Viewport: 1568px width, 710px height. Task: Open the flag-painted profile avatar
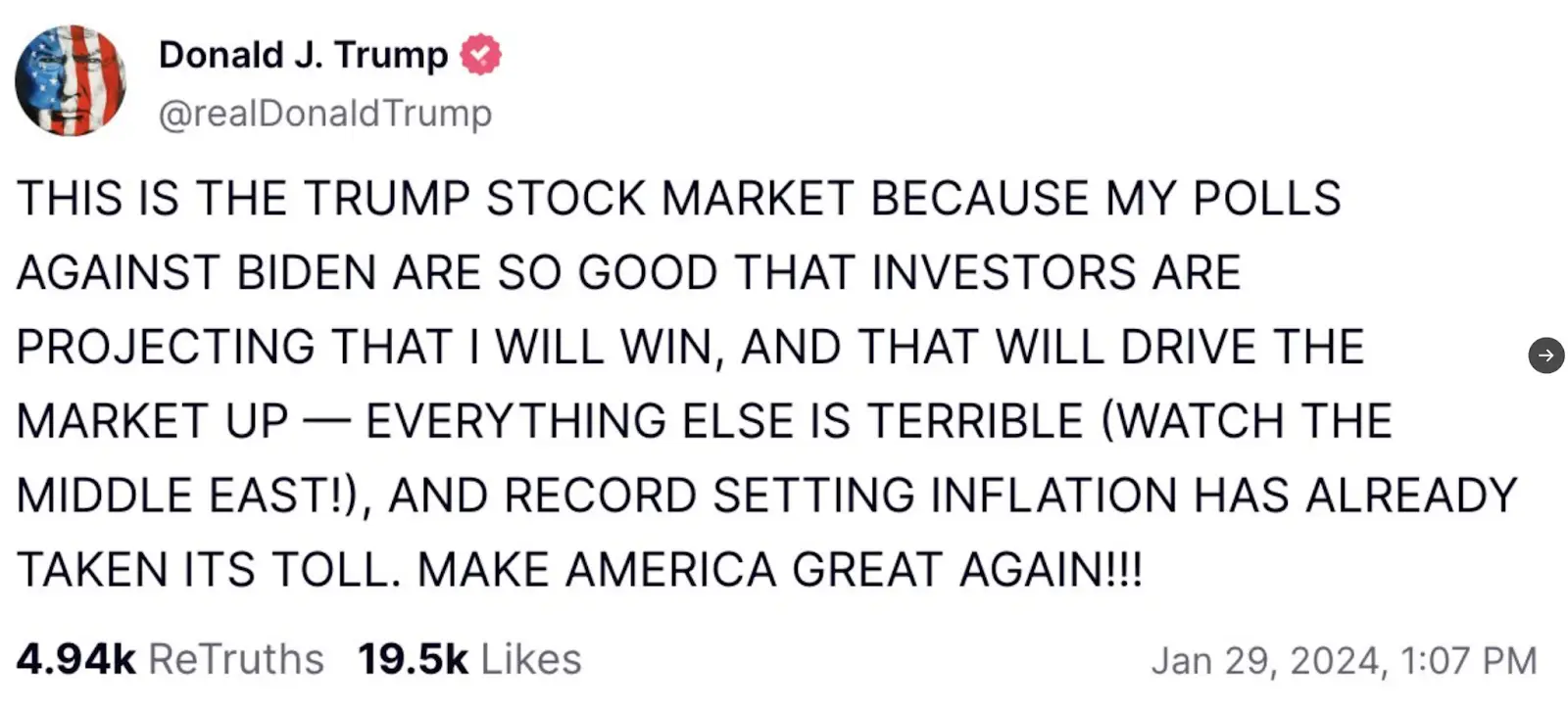[71, 80]
